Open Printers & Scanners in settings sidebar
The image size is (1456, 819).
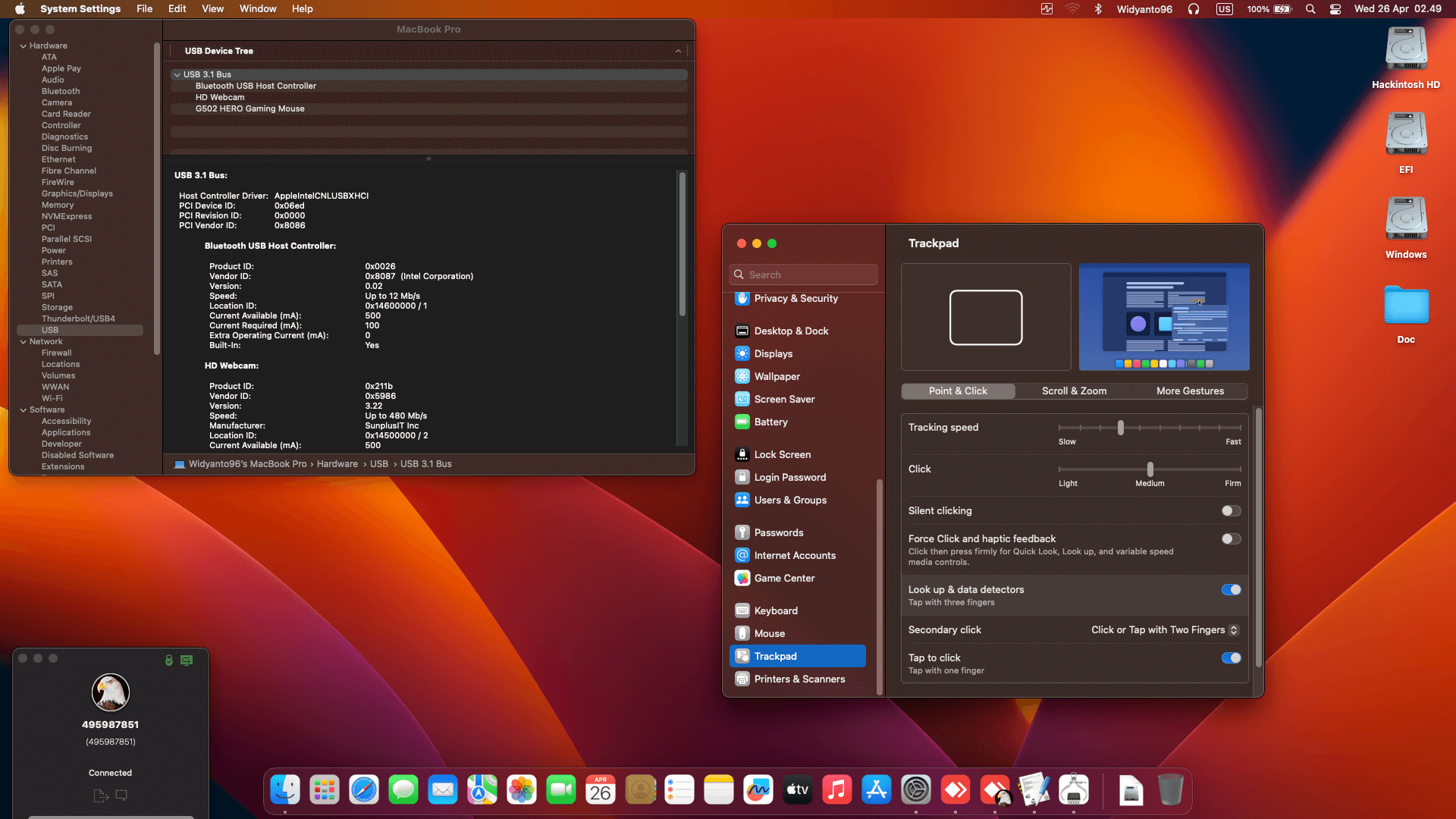coord(798,679)
